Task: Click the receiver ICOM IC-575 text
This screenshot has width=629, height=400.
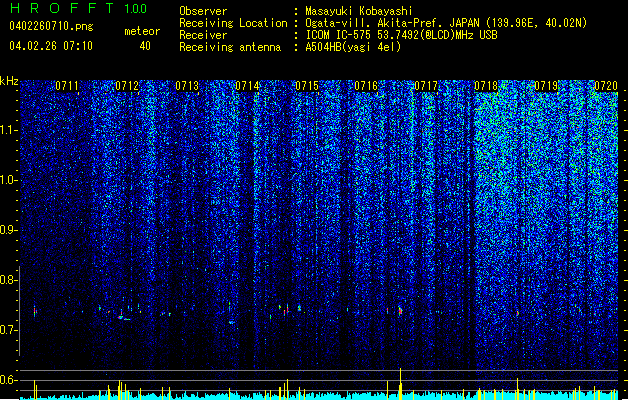Action: pyautogui.click(x=401, y=35)
